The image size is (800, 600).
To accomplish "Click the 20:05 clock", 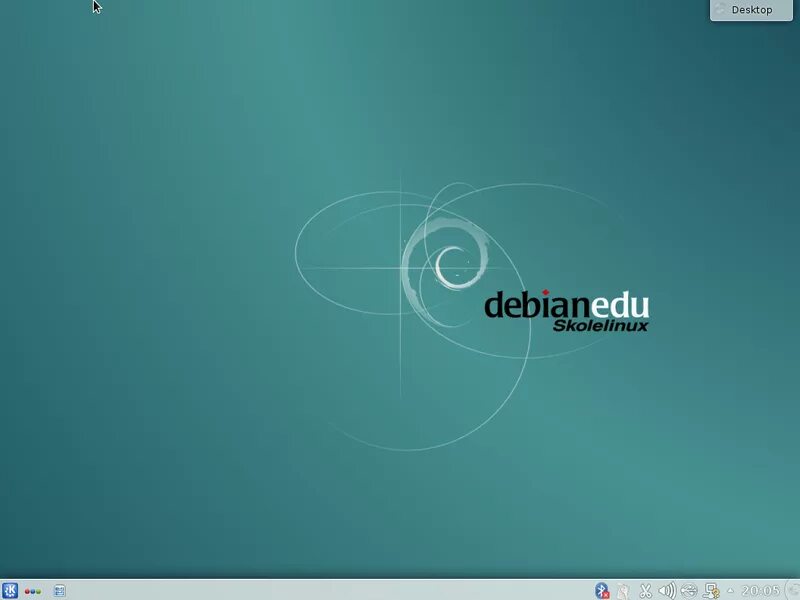I will [x=760, y=591].
